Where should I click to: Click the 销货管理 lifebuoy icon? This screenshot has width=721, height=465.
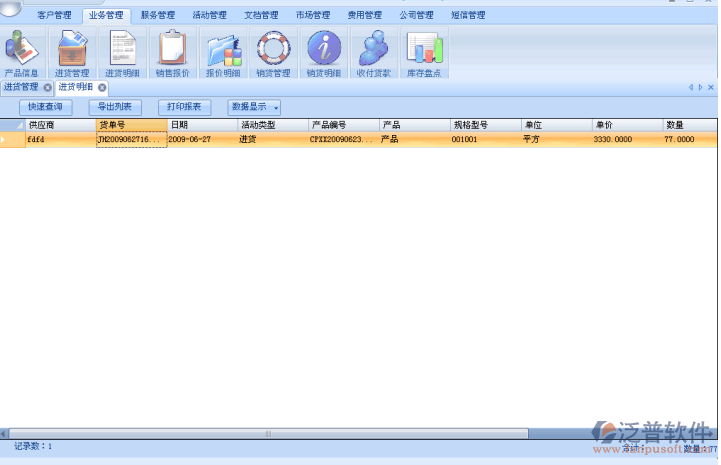(273, 50)
